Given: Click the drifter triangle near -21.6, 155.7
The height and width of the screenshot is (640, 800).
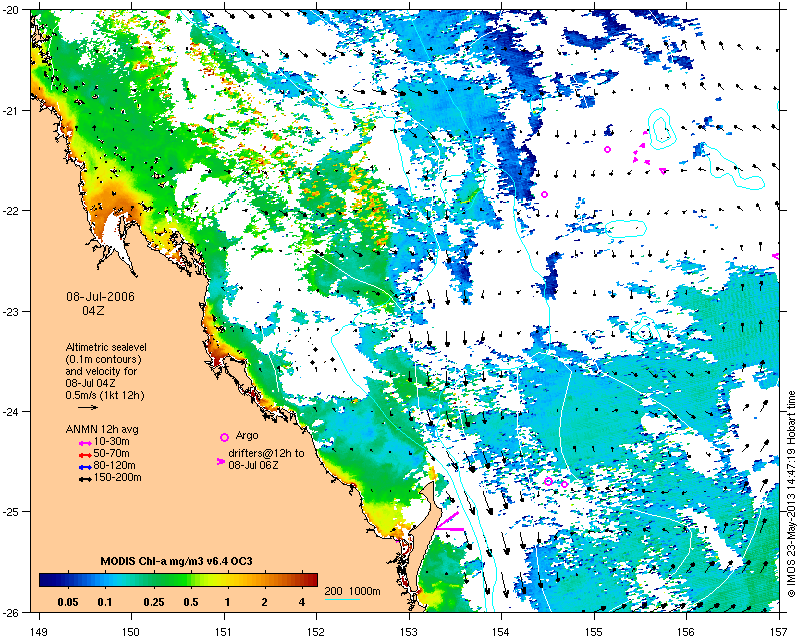Looking at the screenshot, I should 663,171.
